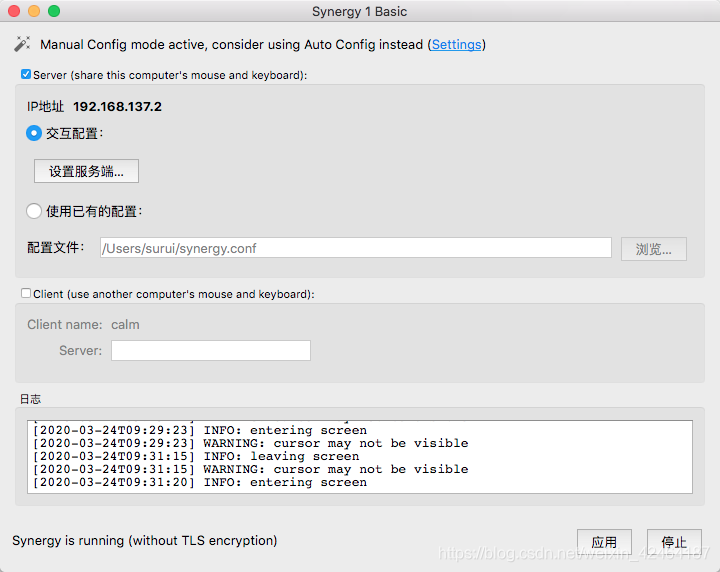Image resolution: width=720 pixels, height=572 pixels.
Task: Click the Synergy is running status text
Action: [145, 541]
